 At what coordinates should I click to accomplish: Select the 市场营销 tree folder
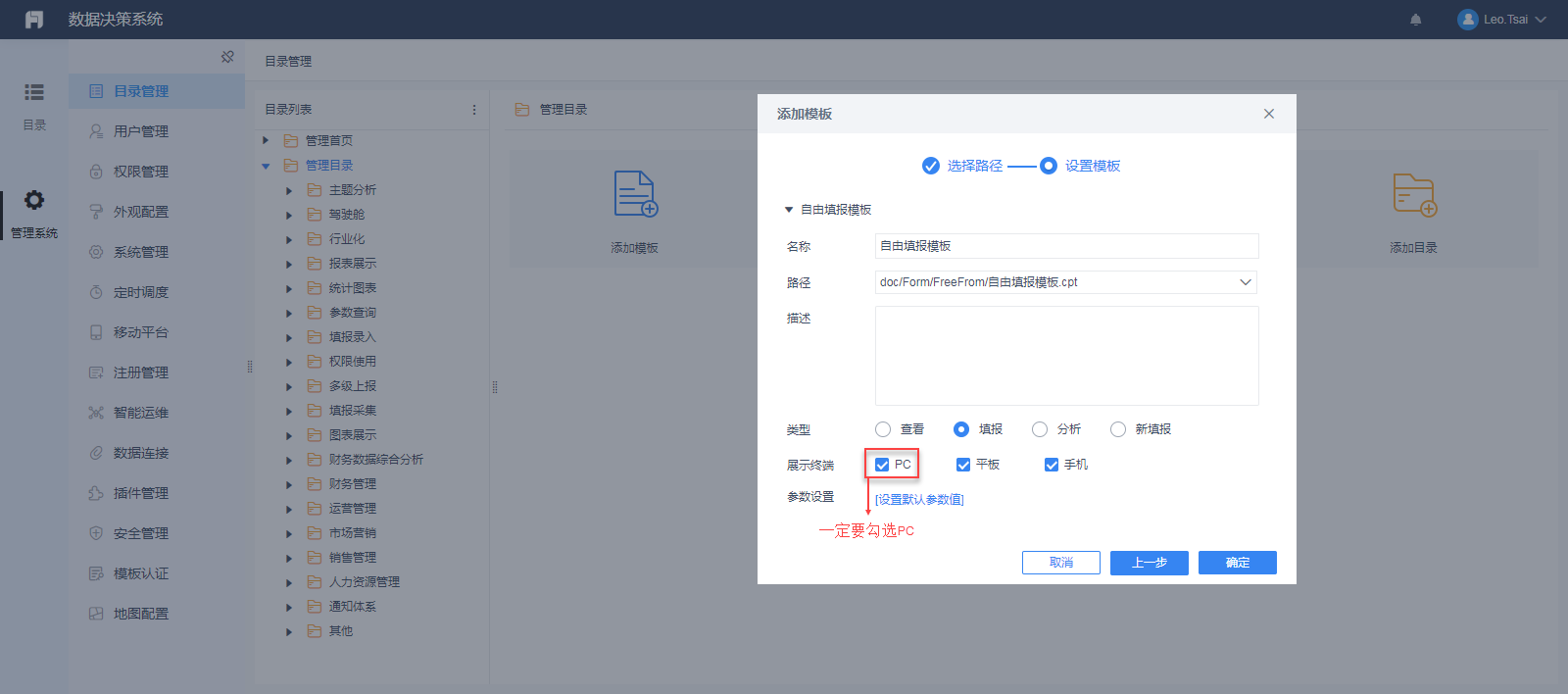pyautogui.click(x=353, y=533)
